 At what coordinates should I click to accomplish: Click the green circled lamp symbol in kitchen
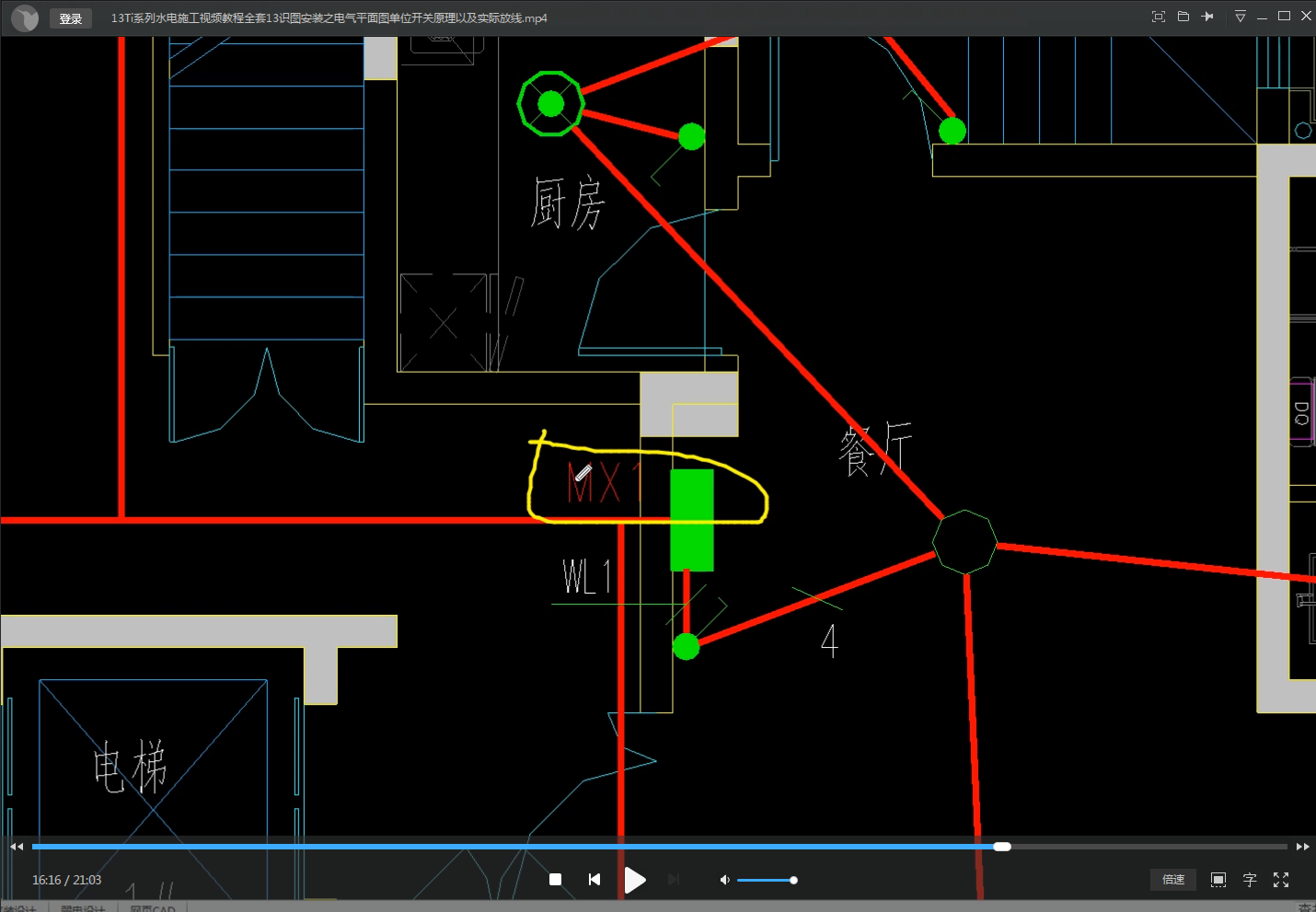[550, 104]
